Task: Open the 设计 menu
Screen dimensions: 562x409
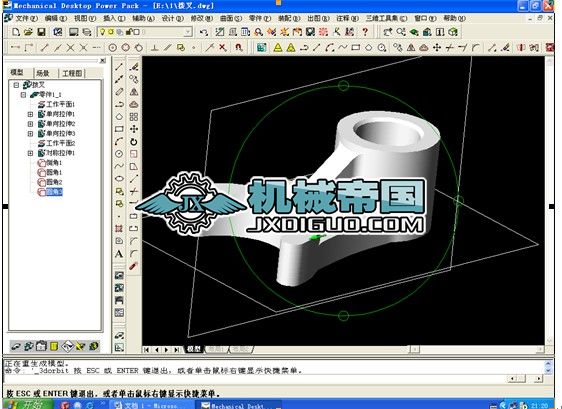Action: click(x=172, y=18)
